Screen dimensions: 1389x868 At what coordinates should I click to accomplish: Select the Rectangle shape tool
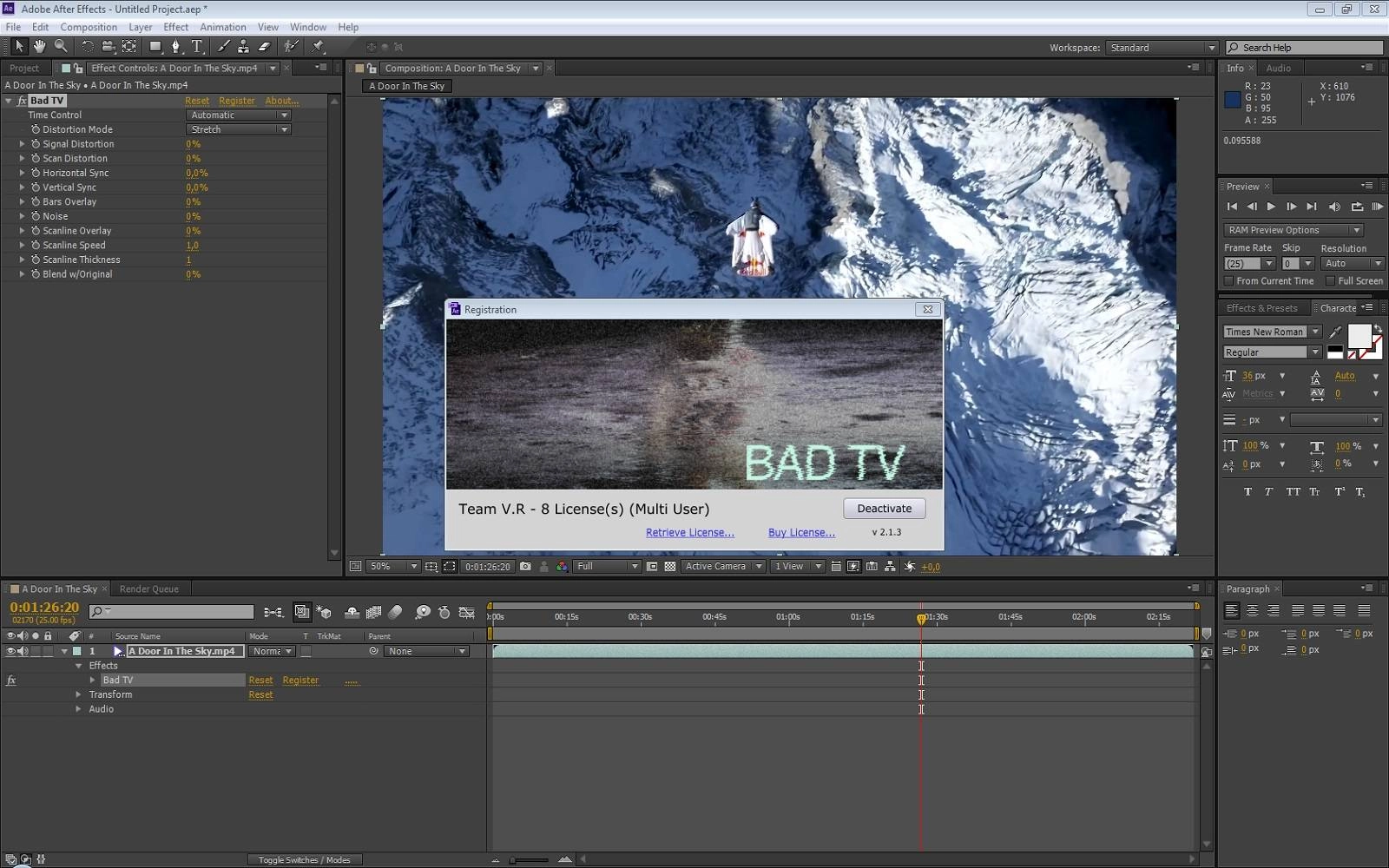[x=155, y=46]
